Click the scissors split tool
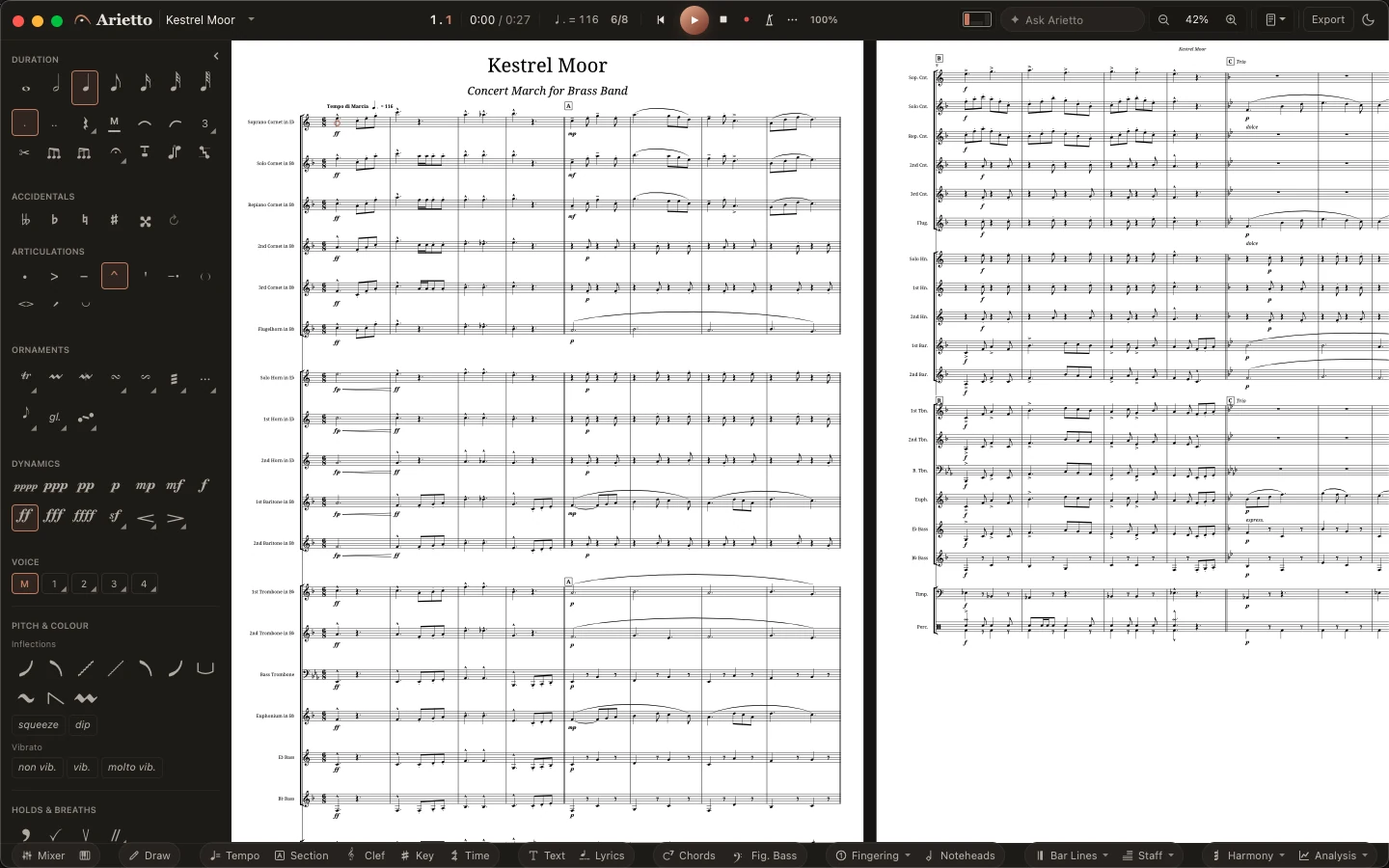Image resolution: width=1389 pixels, height=868 pixels. tap(24, 152)
